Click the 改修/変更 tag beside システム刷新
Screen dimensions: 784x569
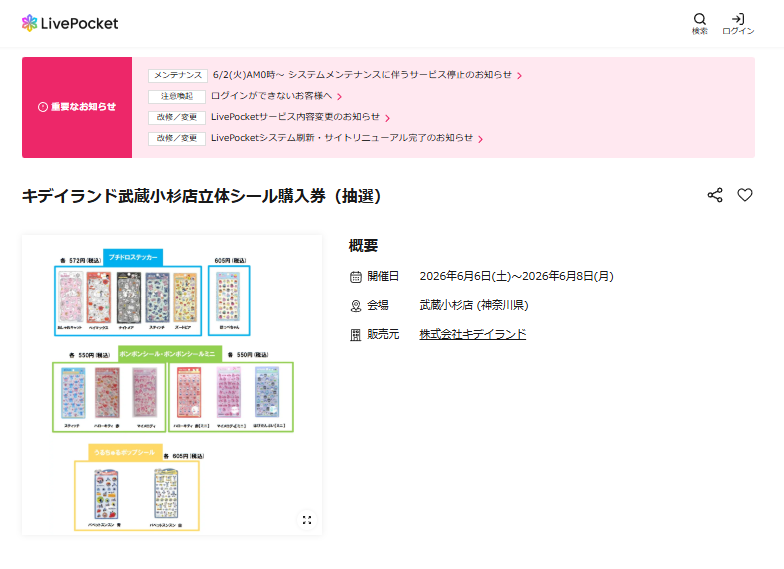[x=177, y=138]
